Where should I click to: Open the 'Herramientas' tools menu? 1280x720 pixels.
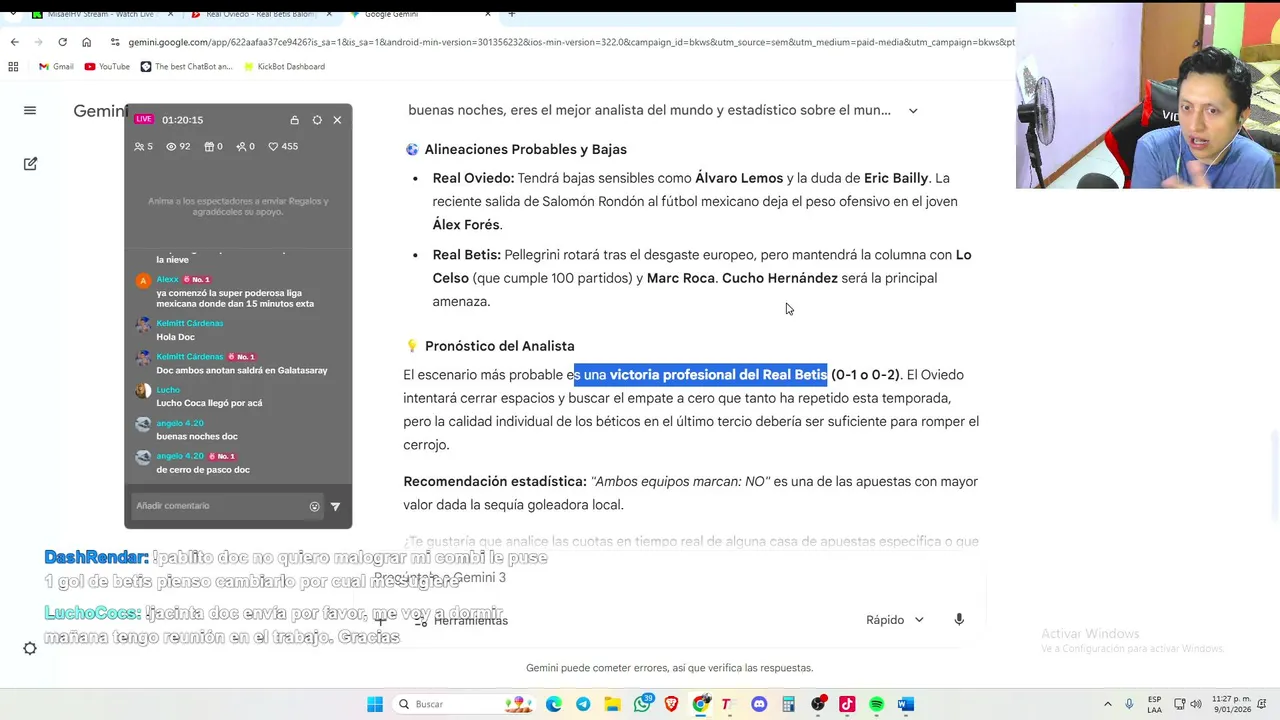[x=461, y=621]
